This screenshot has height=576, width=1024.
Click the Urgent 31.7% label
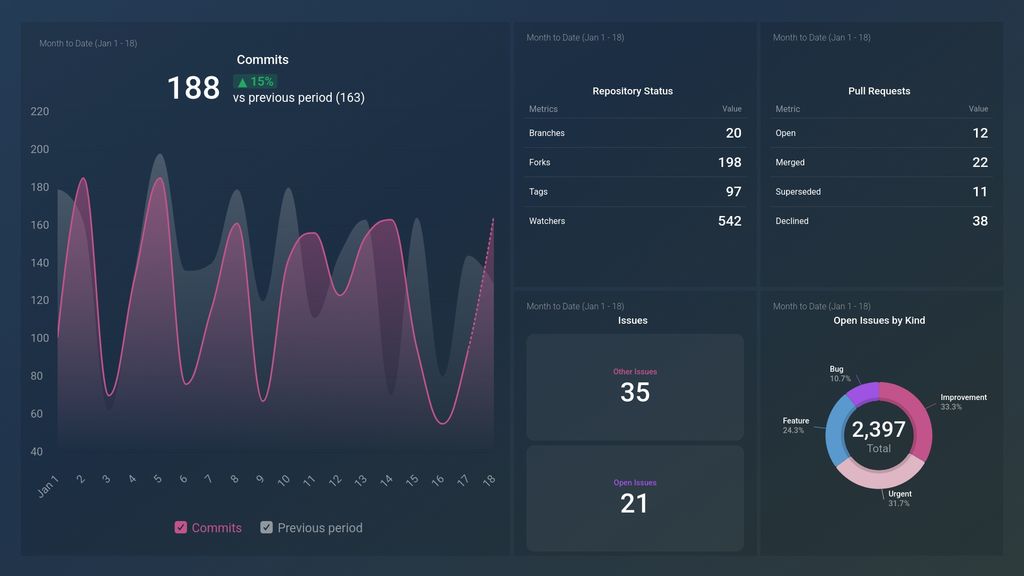point(899,498)
